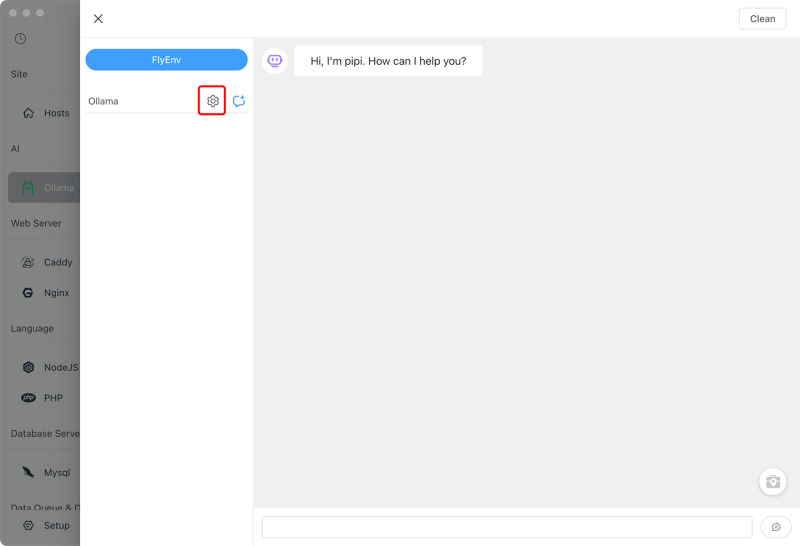Open the Caddy web server item
Image resolution: width=800 pixels, height=546 pixels.
44,262
